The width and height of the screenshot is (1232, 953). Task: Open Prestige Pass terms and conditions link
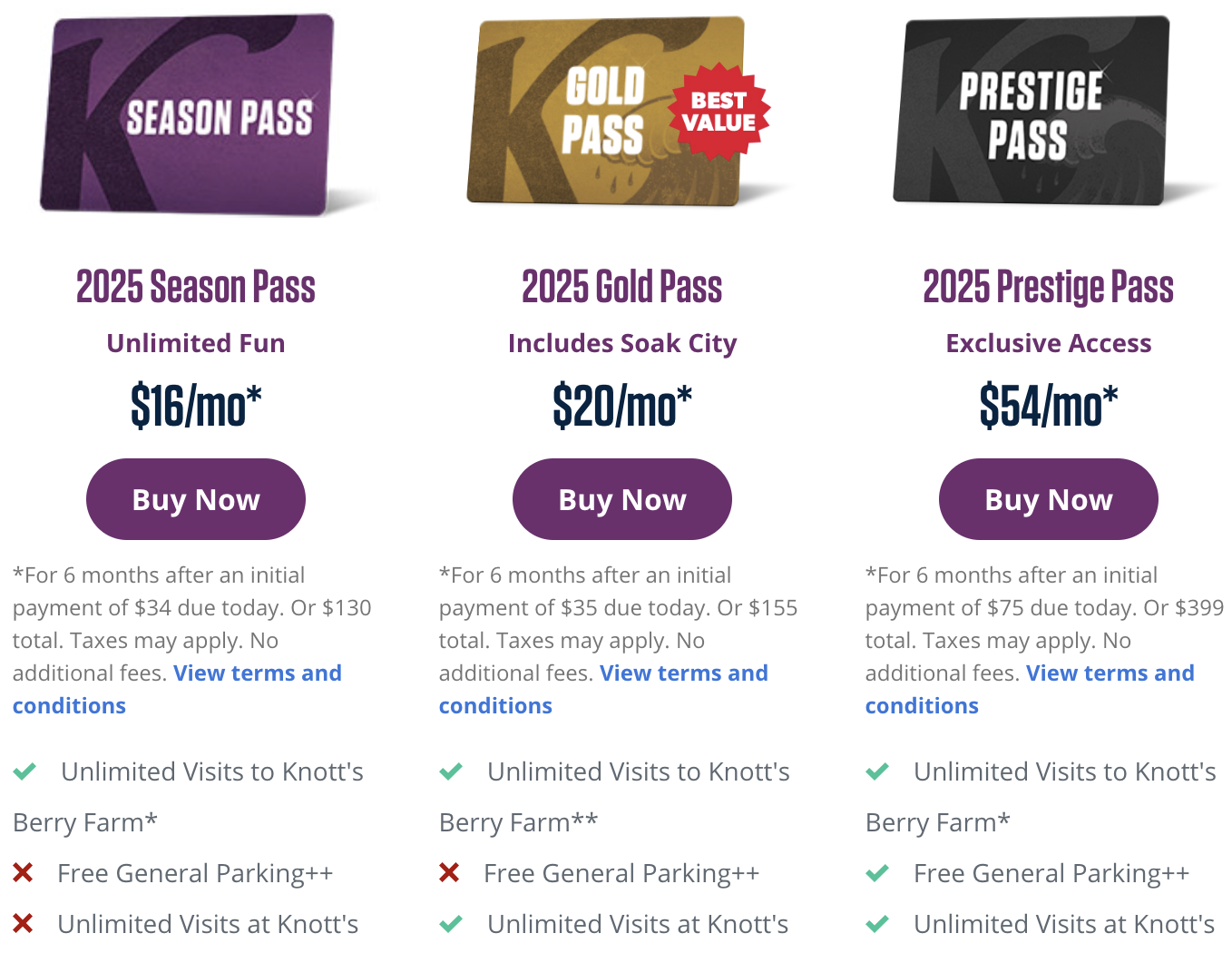[1110, 673]
